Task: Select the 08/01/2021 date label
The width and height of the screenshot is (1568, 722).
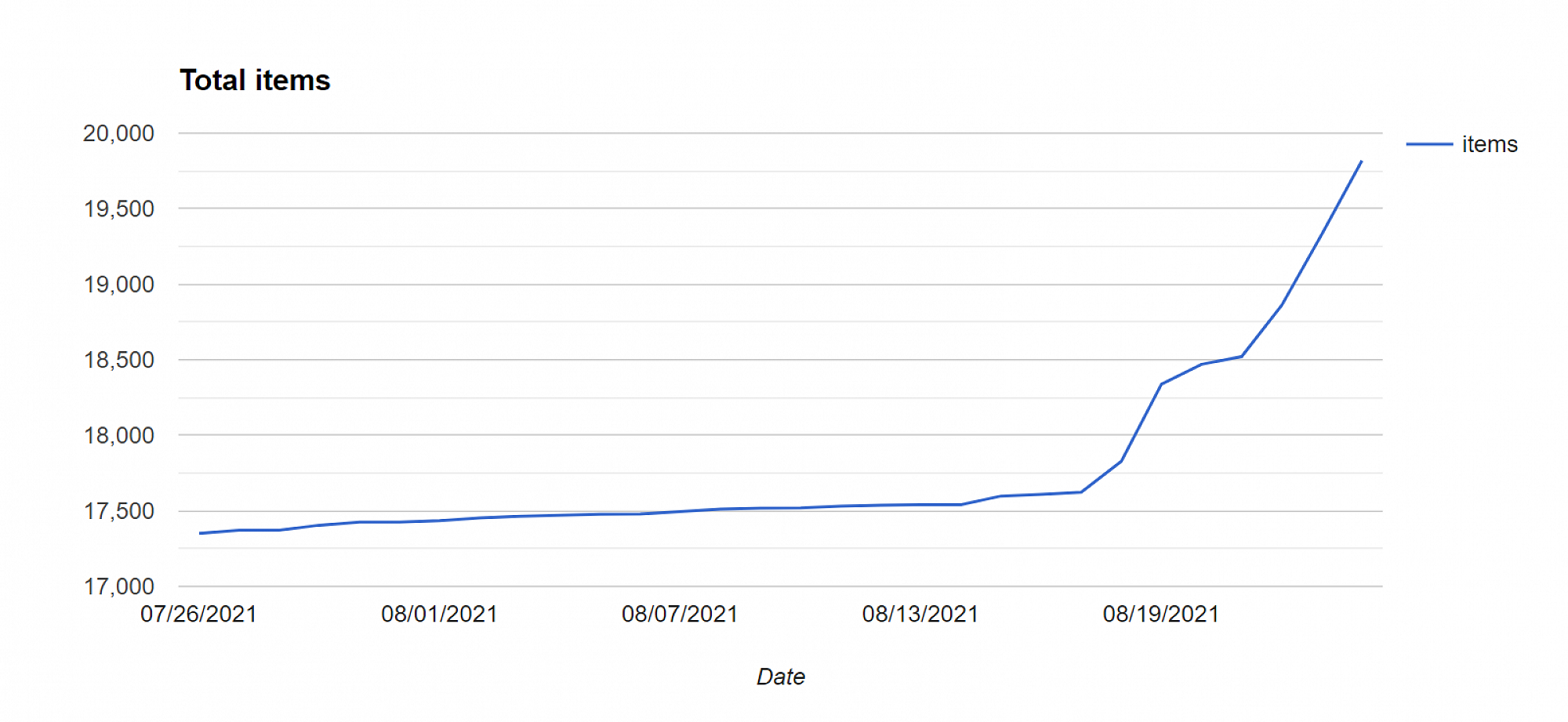Action: point(439,614)
